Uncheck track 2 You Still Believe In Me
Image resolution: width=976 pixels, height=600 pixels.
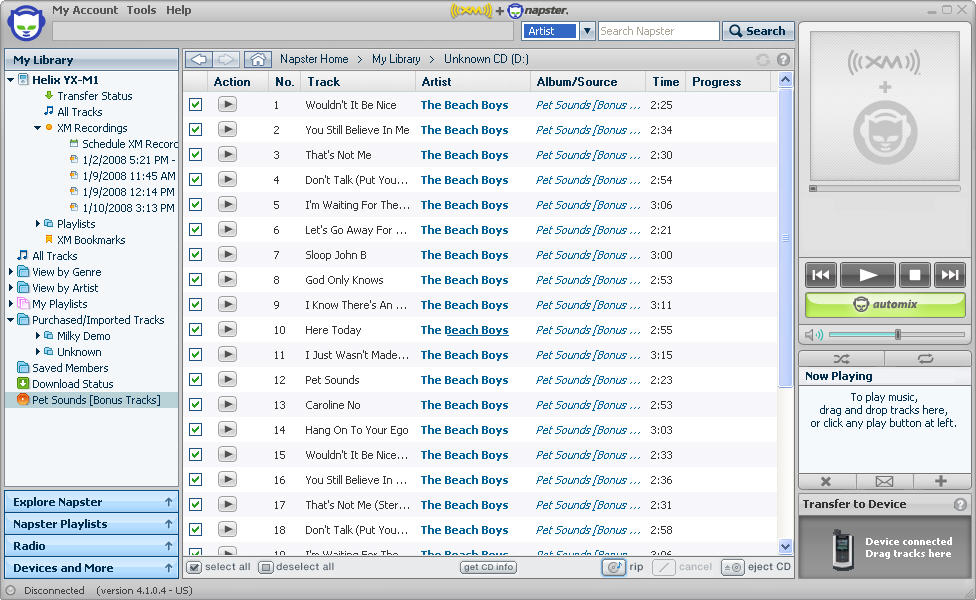click(195, 129)
